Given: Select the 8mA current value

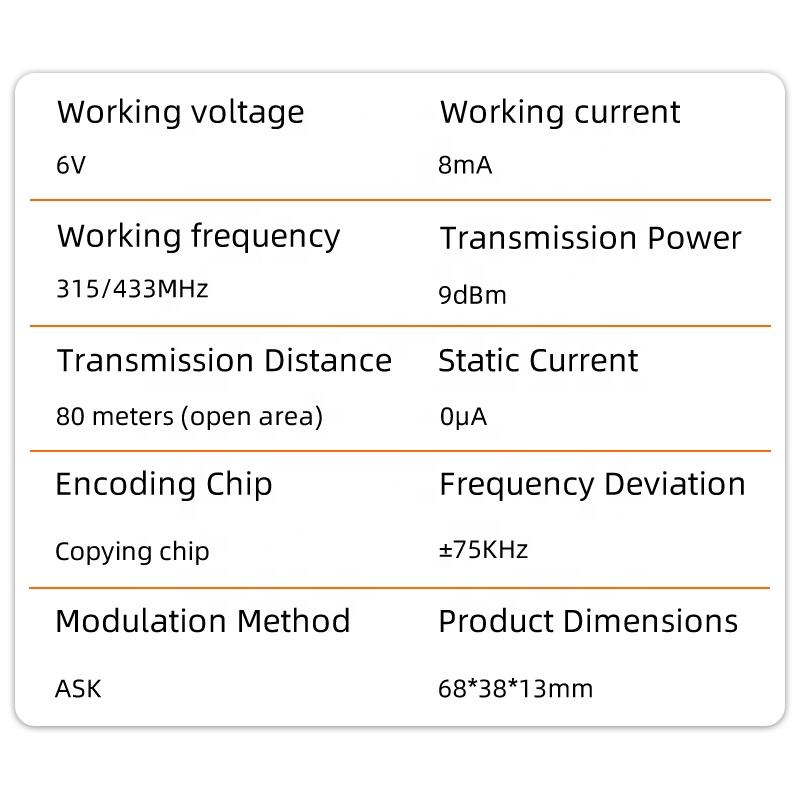Looking at the screenshot, I should [465, 165].
